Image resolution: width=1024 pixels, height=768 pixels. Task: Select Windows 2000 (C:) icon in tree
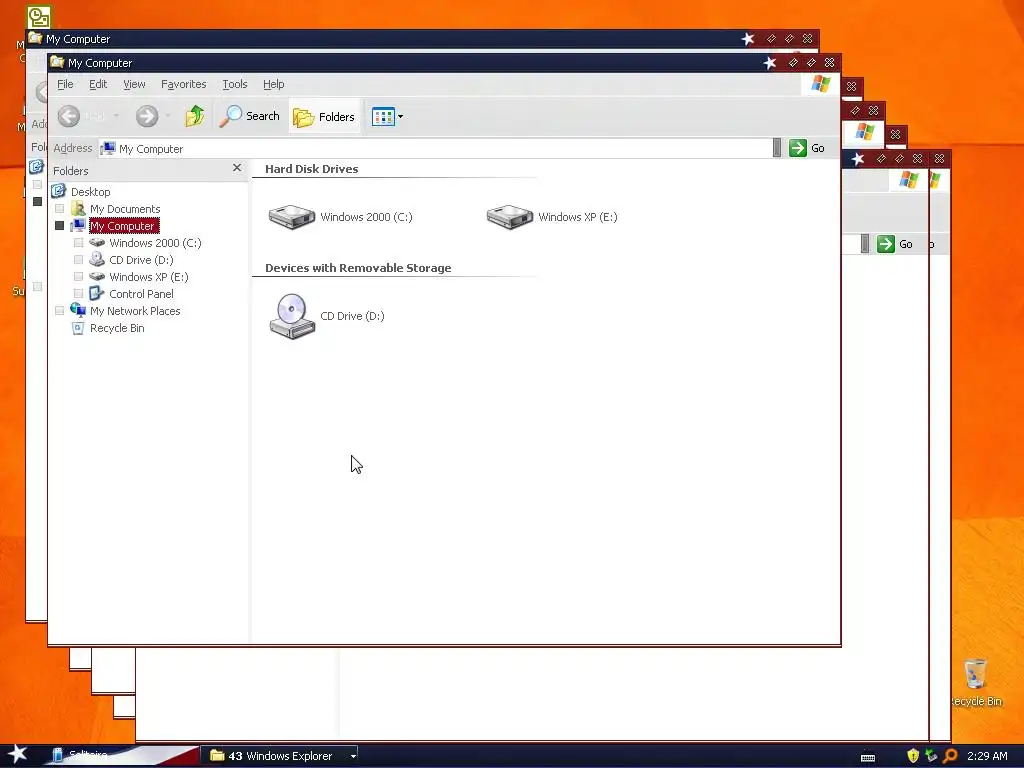97,242
